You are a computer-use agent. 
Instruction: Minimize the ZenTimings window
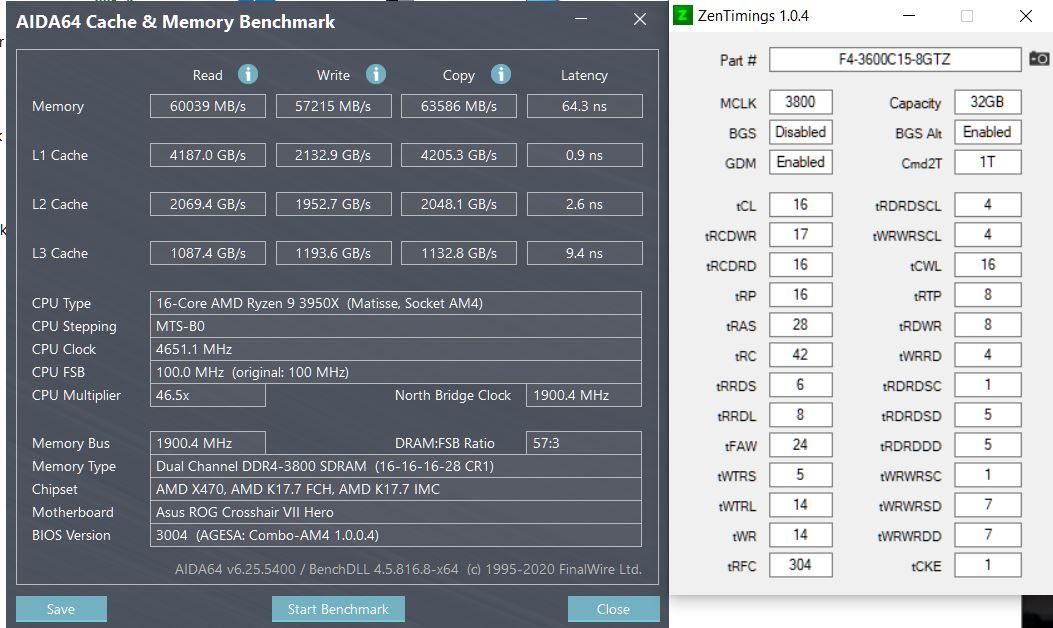coord(909,15)
